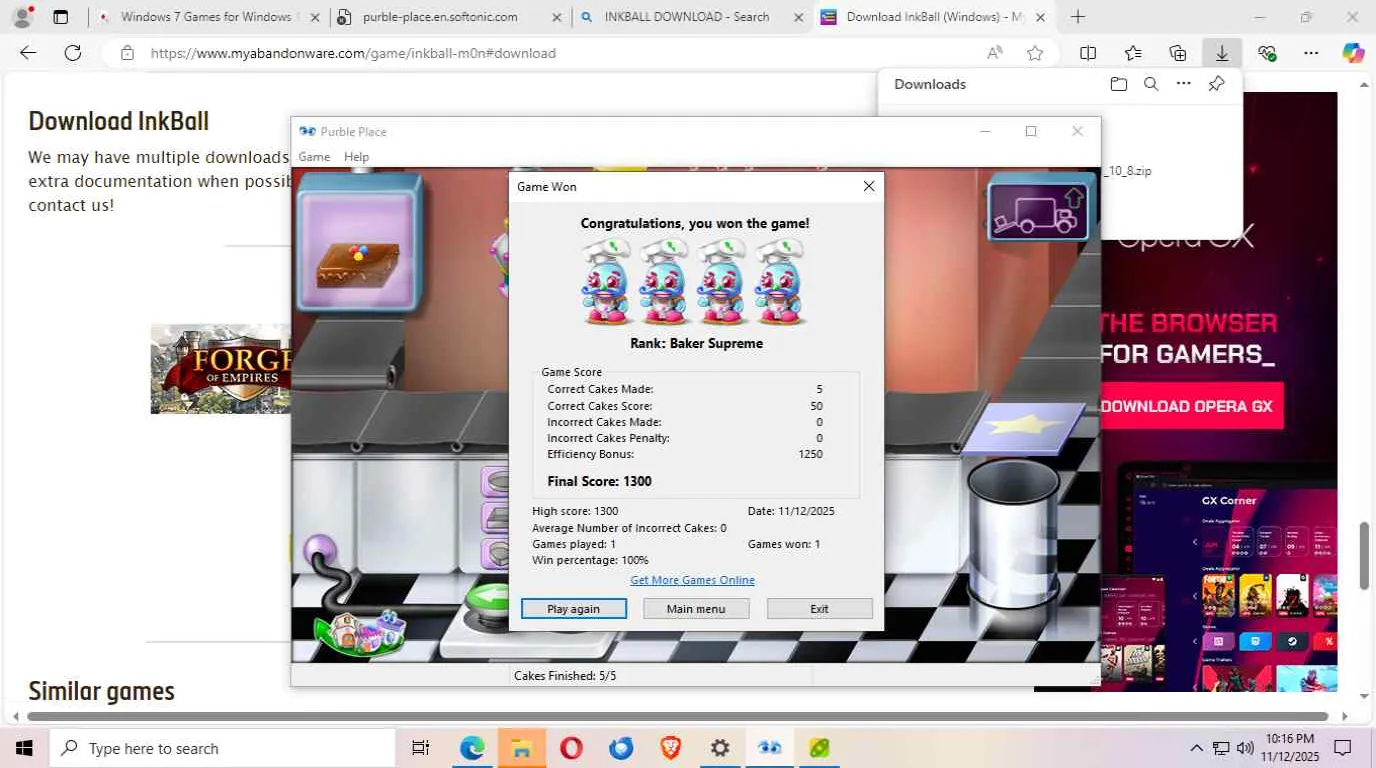1376x768 pixels.
Task: Click the Similar games heading
Action: coord(101,691)
